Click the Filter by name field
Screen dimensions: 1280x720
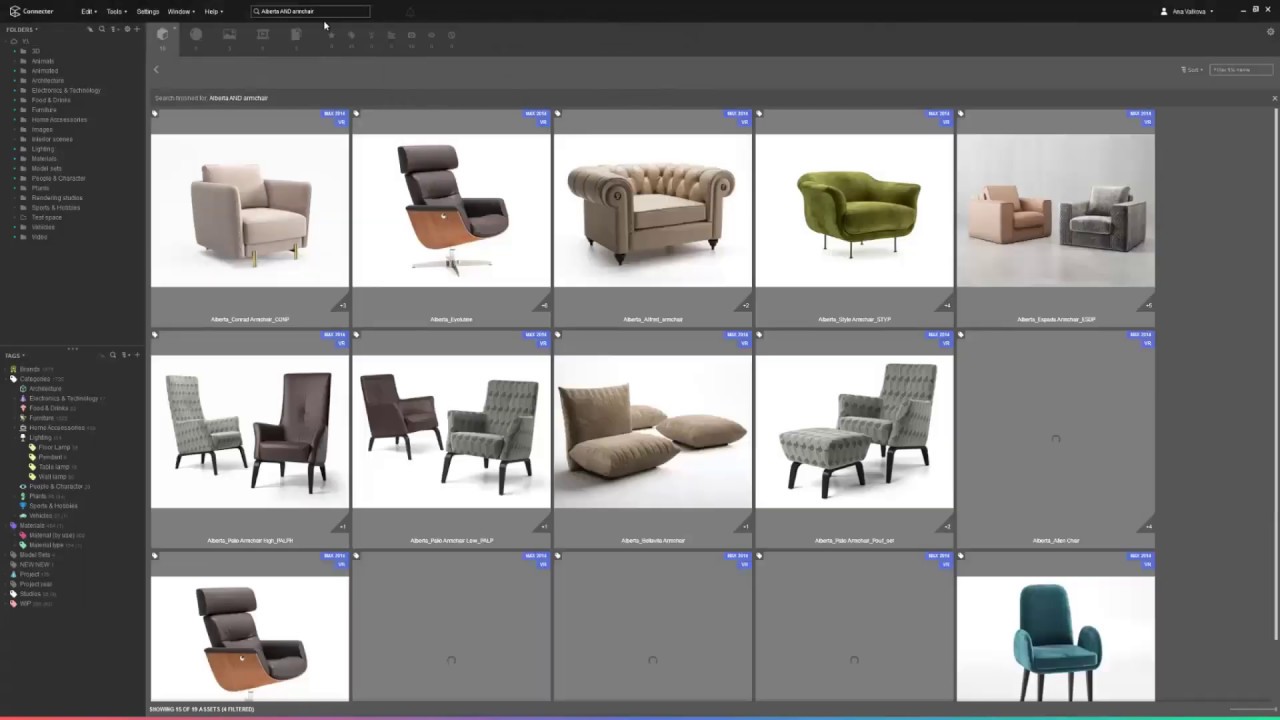[x=1241, y=70]
